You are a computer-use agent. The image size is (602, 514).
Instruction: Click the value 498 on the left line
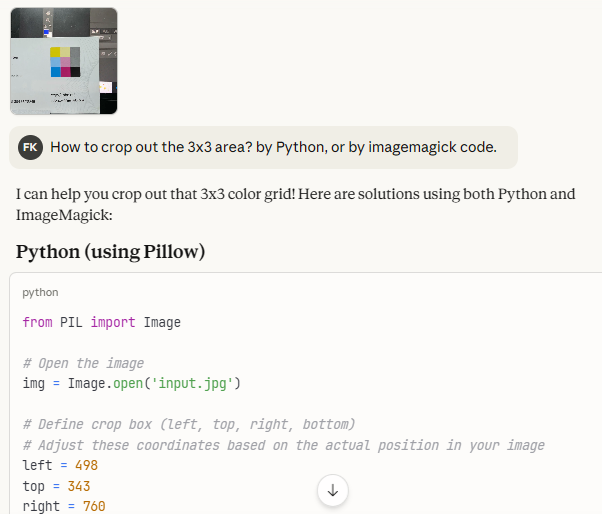click(x=85, y=465)
